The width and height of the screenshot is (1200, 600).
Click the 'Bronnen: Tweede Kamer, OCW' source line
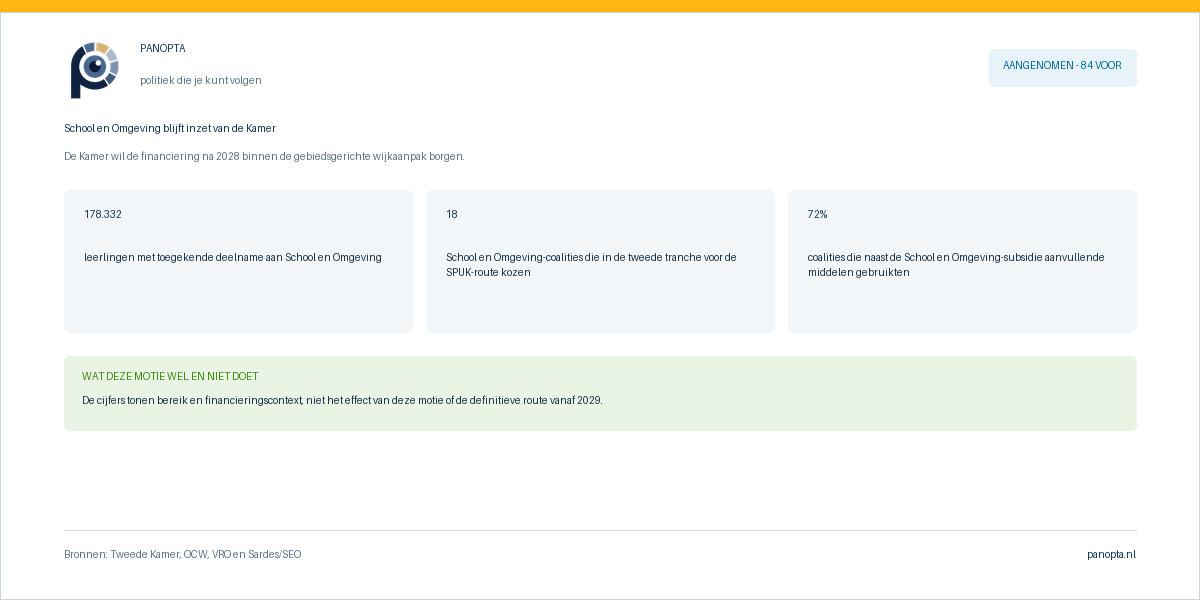[x=182, y=554]
